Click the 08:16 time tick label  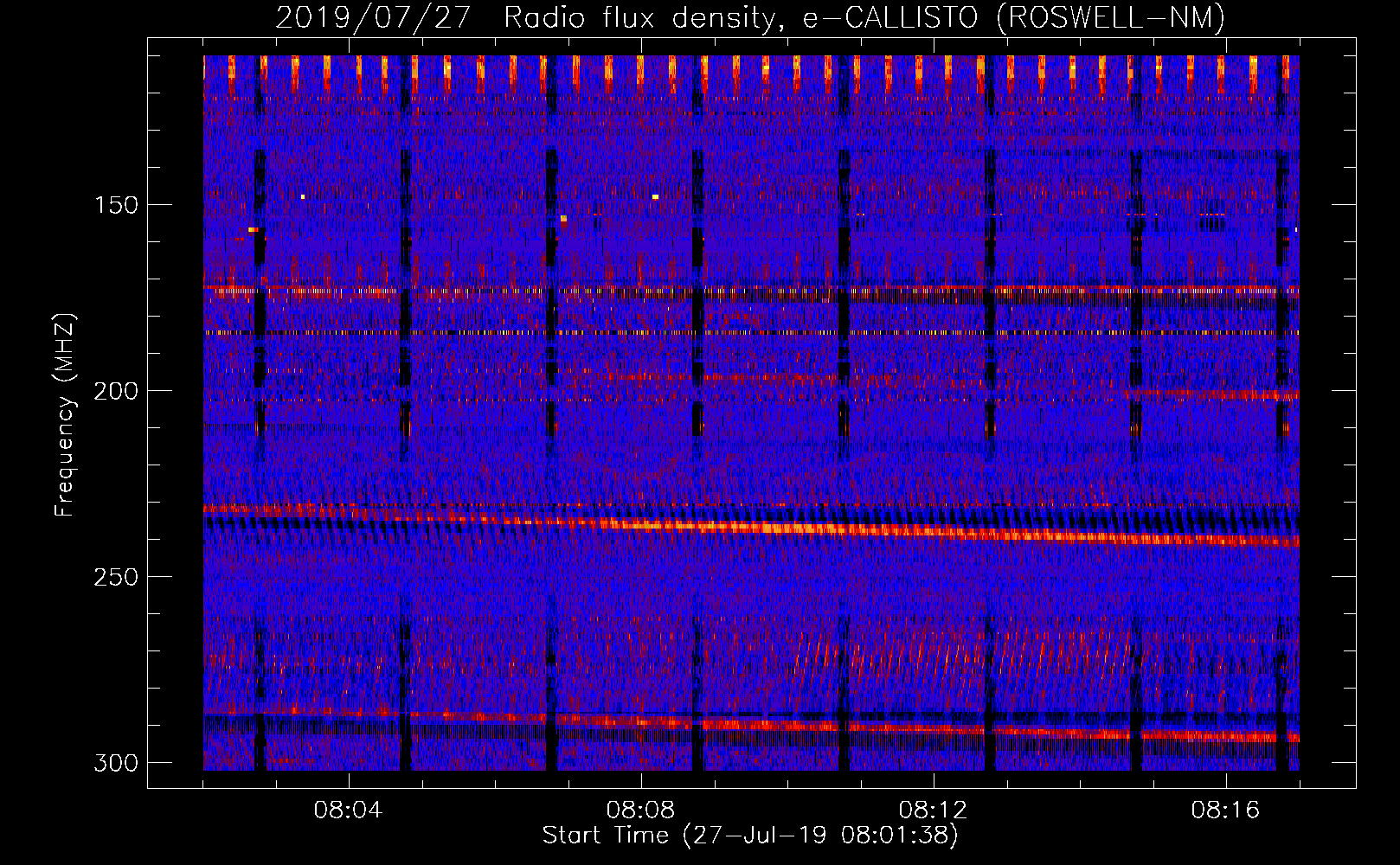[x=1225, y=811]
